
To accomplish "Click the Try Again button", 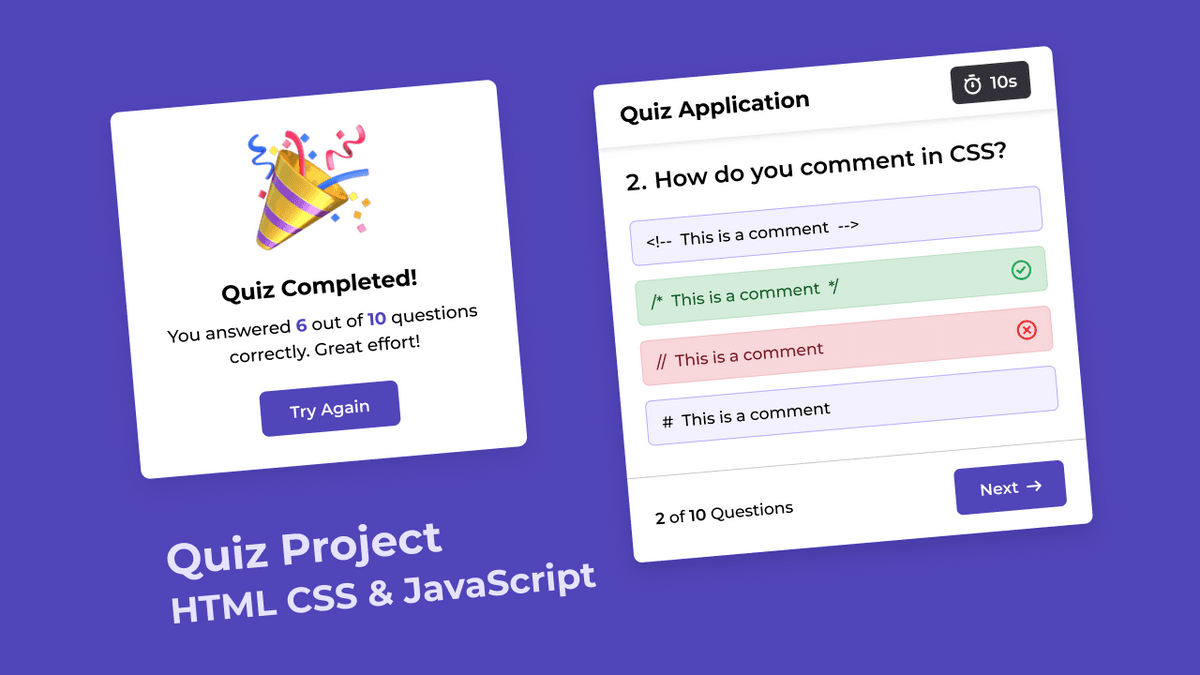I will [330, 409].
